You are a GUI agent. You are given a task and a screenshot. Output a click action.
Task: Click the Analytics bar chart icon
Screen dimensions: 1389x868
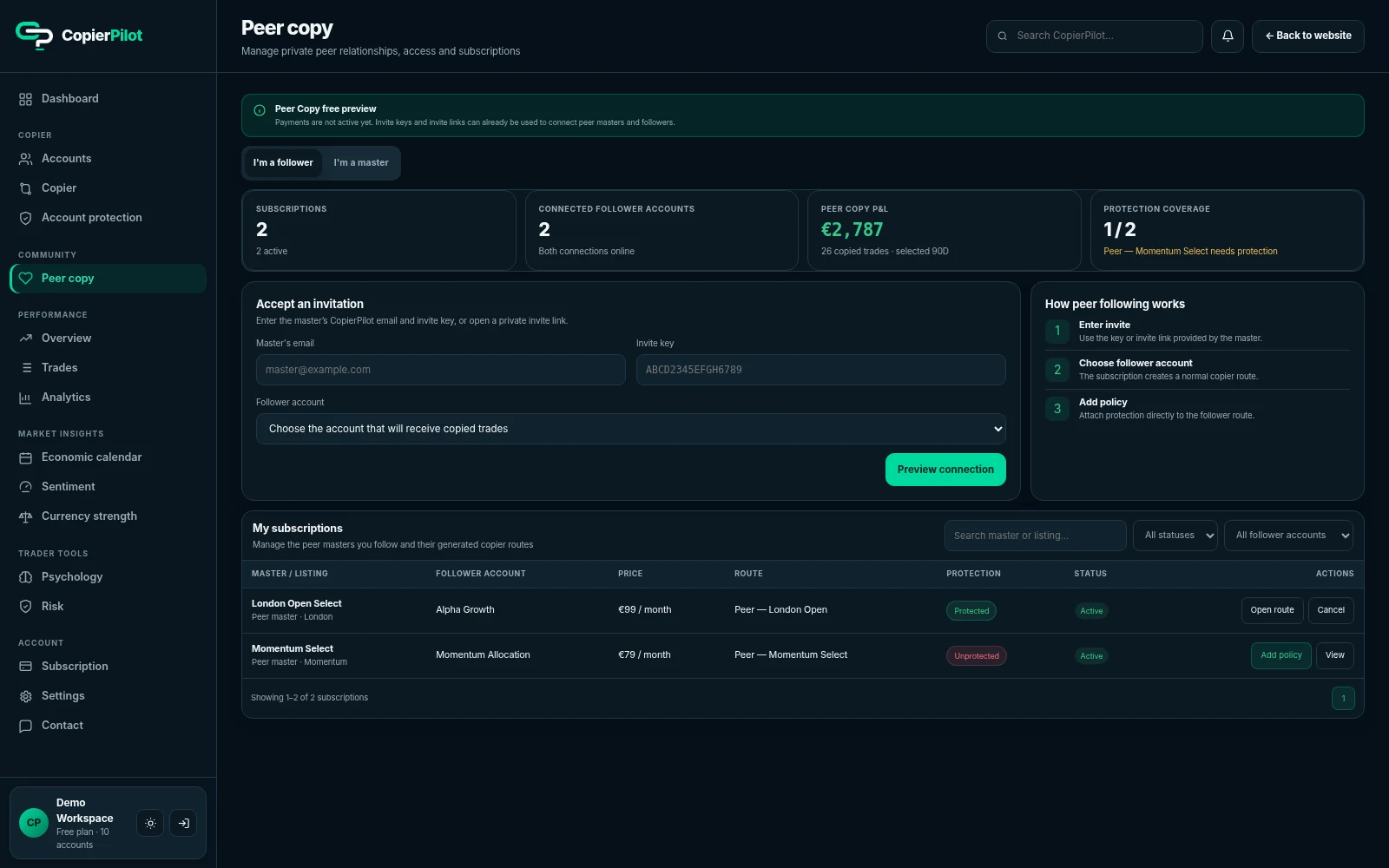click(x=25, y=398)
